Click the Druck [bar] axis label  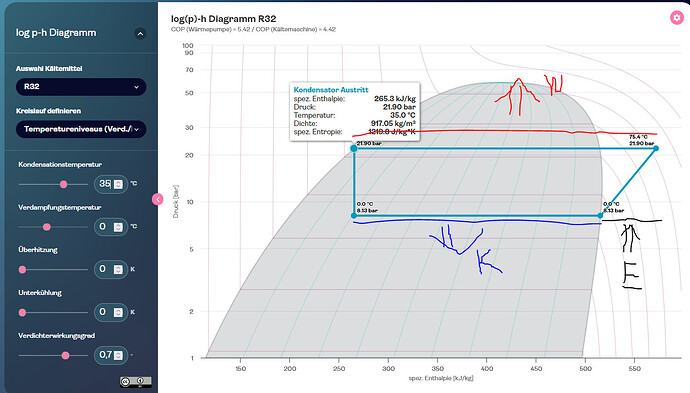point(176,201)
